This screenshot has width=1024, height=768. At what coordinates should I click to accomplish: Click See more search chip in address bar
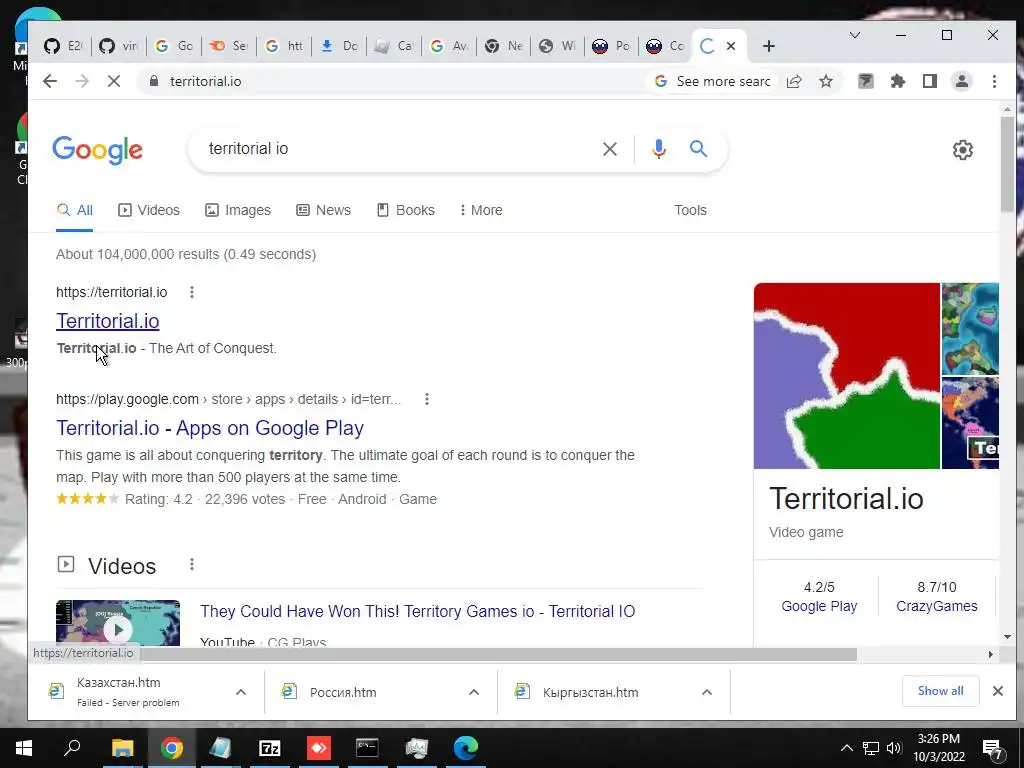[x=713, y=81]
